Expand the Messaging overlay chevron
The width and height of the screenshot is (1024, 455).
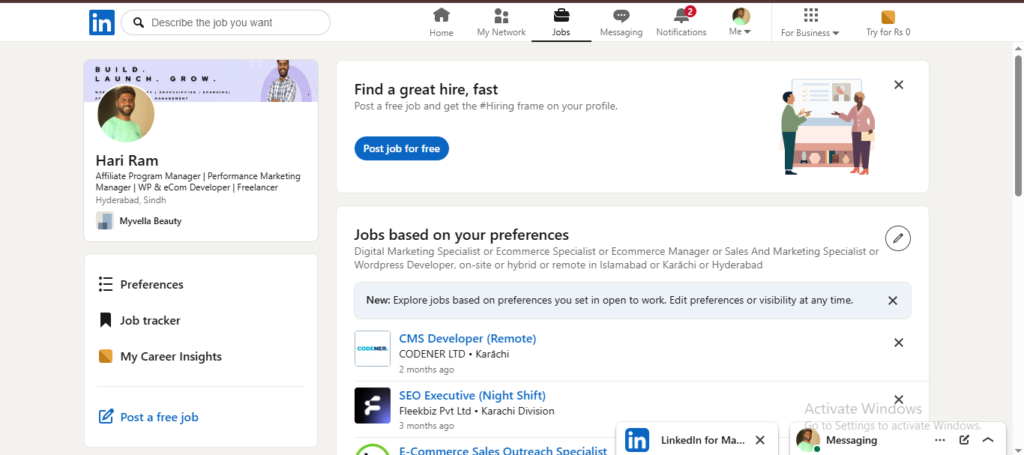pos(988,440)
